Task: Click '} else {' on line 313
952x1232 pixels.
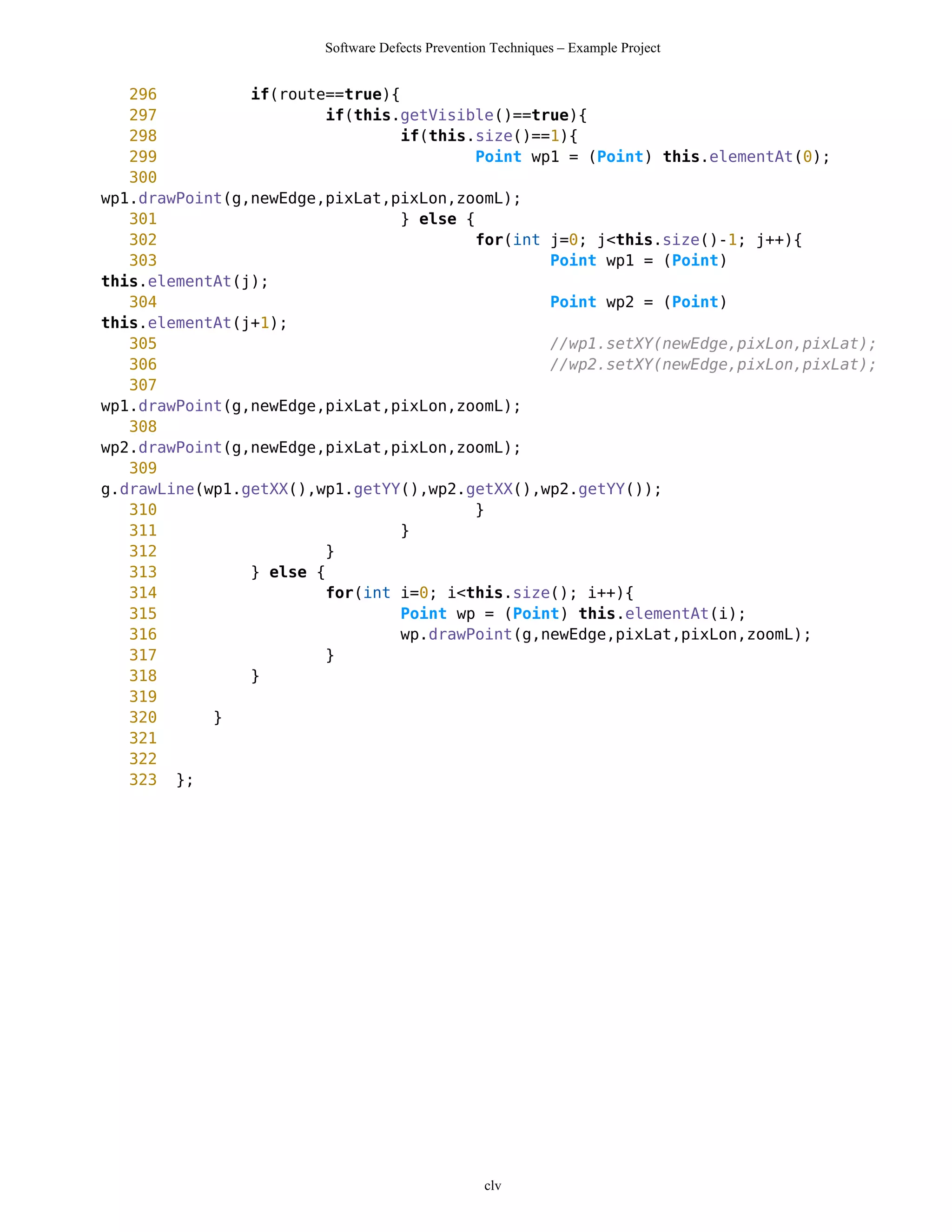Action: pyautogui.click(x=288, y=572)
